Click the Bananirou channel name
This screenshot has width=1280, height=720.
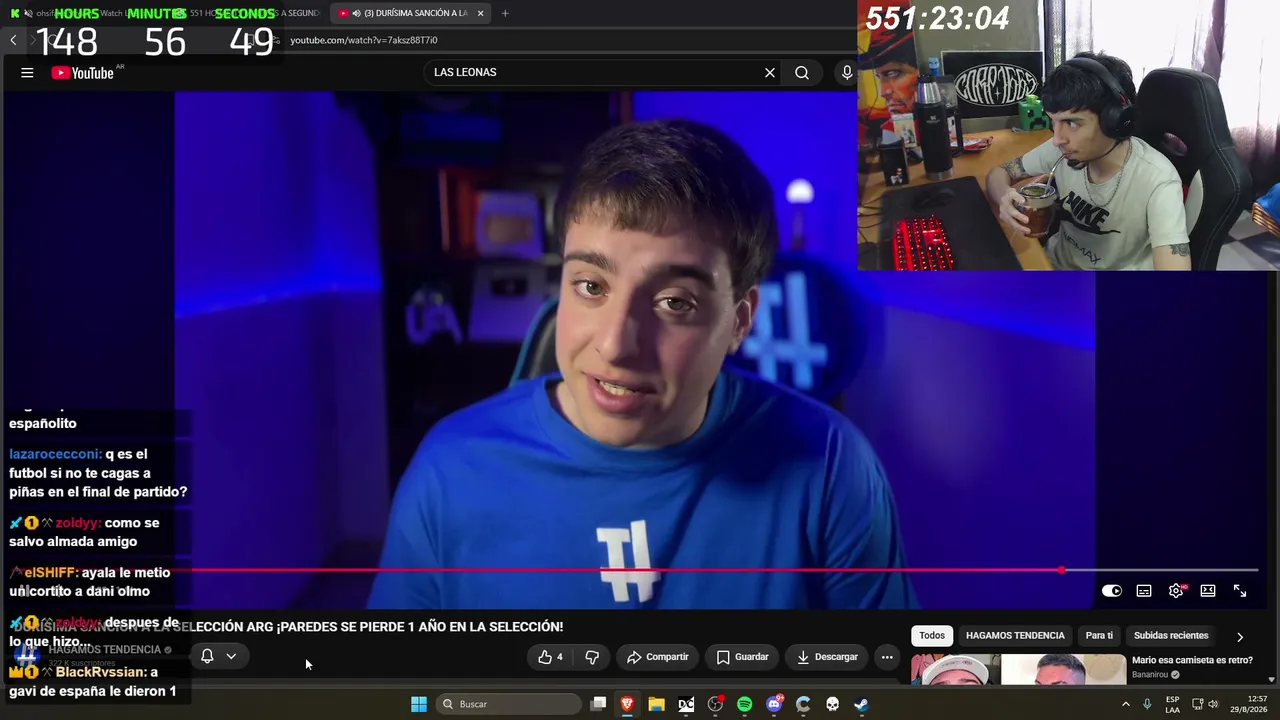[x=1150, y=675]
